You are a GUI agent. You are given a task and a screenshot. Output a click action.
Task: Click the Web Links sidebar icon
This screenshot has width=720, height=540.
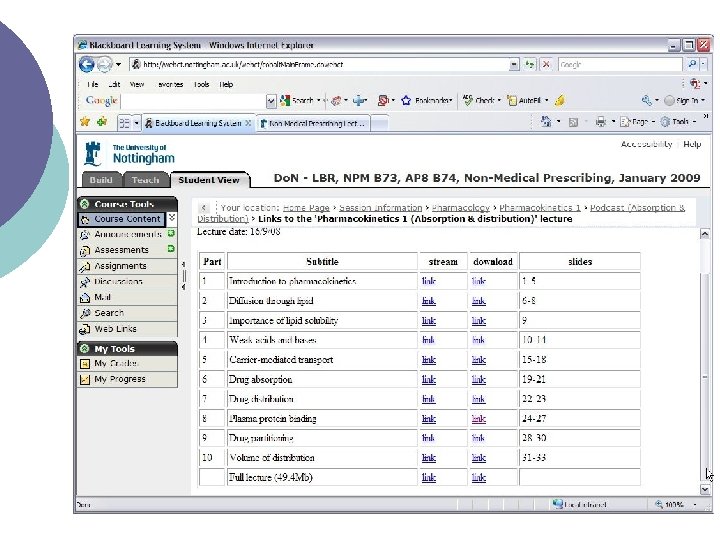[84, 329]
